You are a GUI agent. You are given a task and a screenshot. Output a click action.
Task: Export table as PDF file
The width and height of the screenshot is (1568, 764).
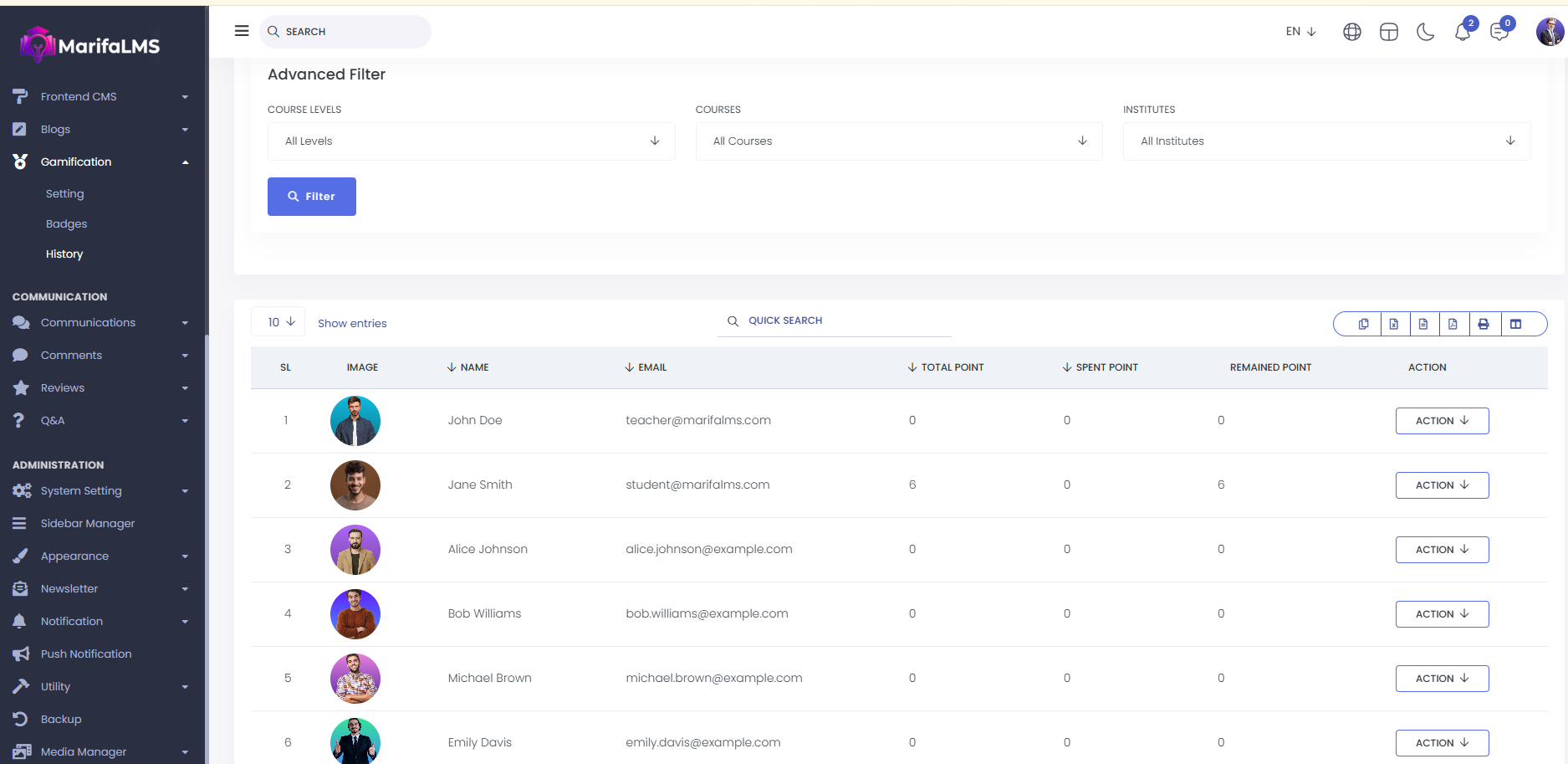click(x=1453, y=324)
